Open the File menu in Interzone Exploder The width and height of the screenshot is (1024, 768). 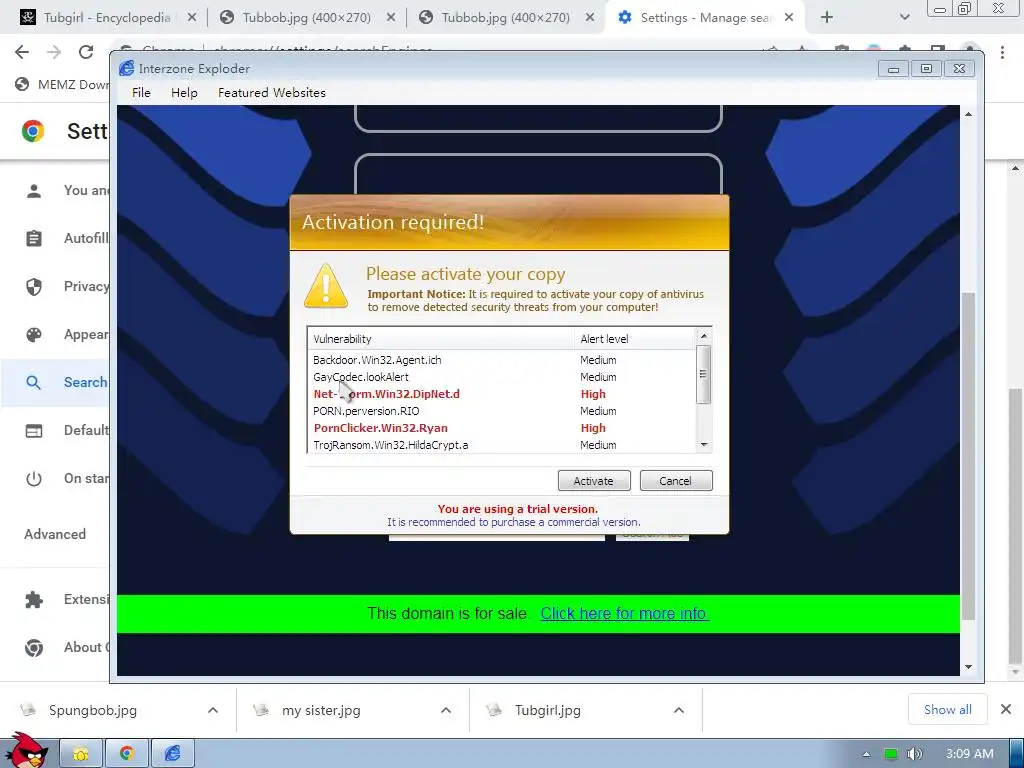coord(141,93)
